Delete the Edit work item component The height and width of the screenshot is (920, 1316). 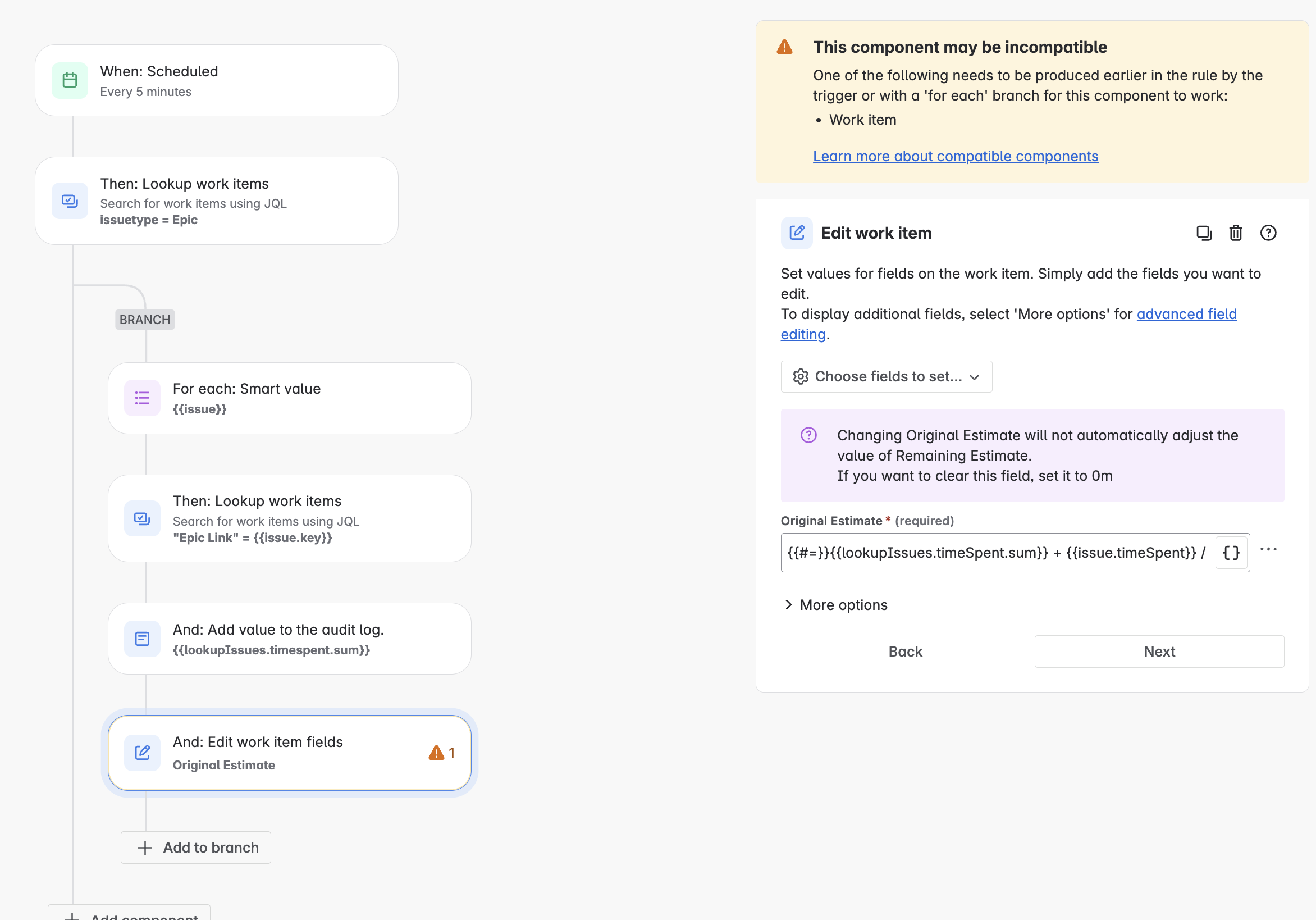(1236, 233)
